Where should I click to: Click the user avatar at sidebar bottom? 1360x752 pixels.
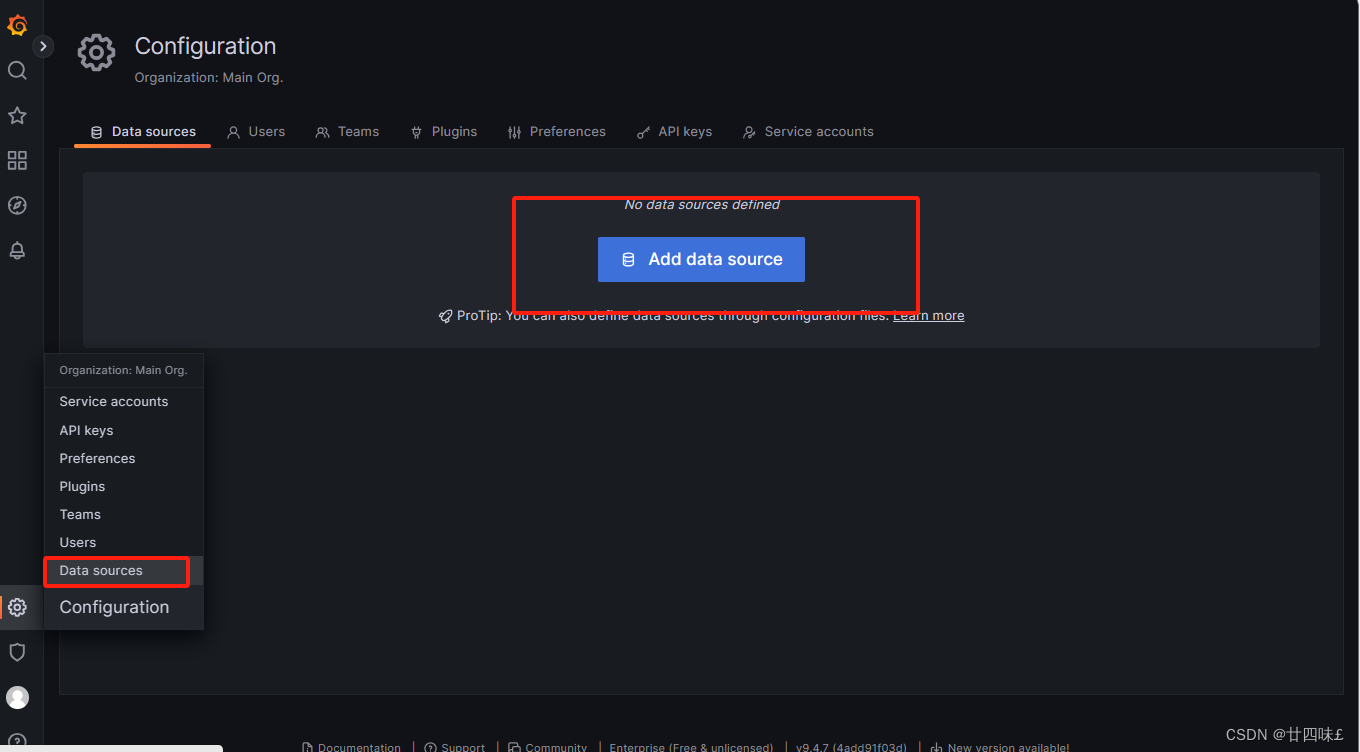16,697
